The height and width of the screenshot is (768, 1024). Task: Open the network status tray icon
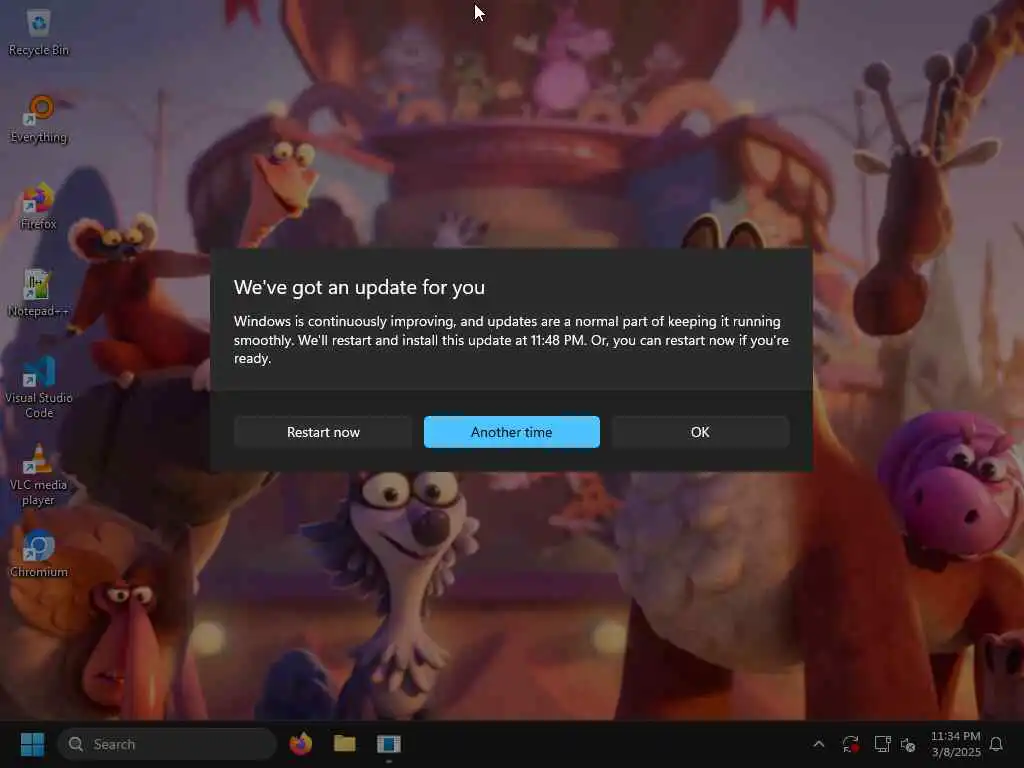[x=882, y=744]
